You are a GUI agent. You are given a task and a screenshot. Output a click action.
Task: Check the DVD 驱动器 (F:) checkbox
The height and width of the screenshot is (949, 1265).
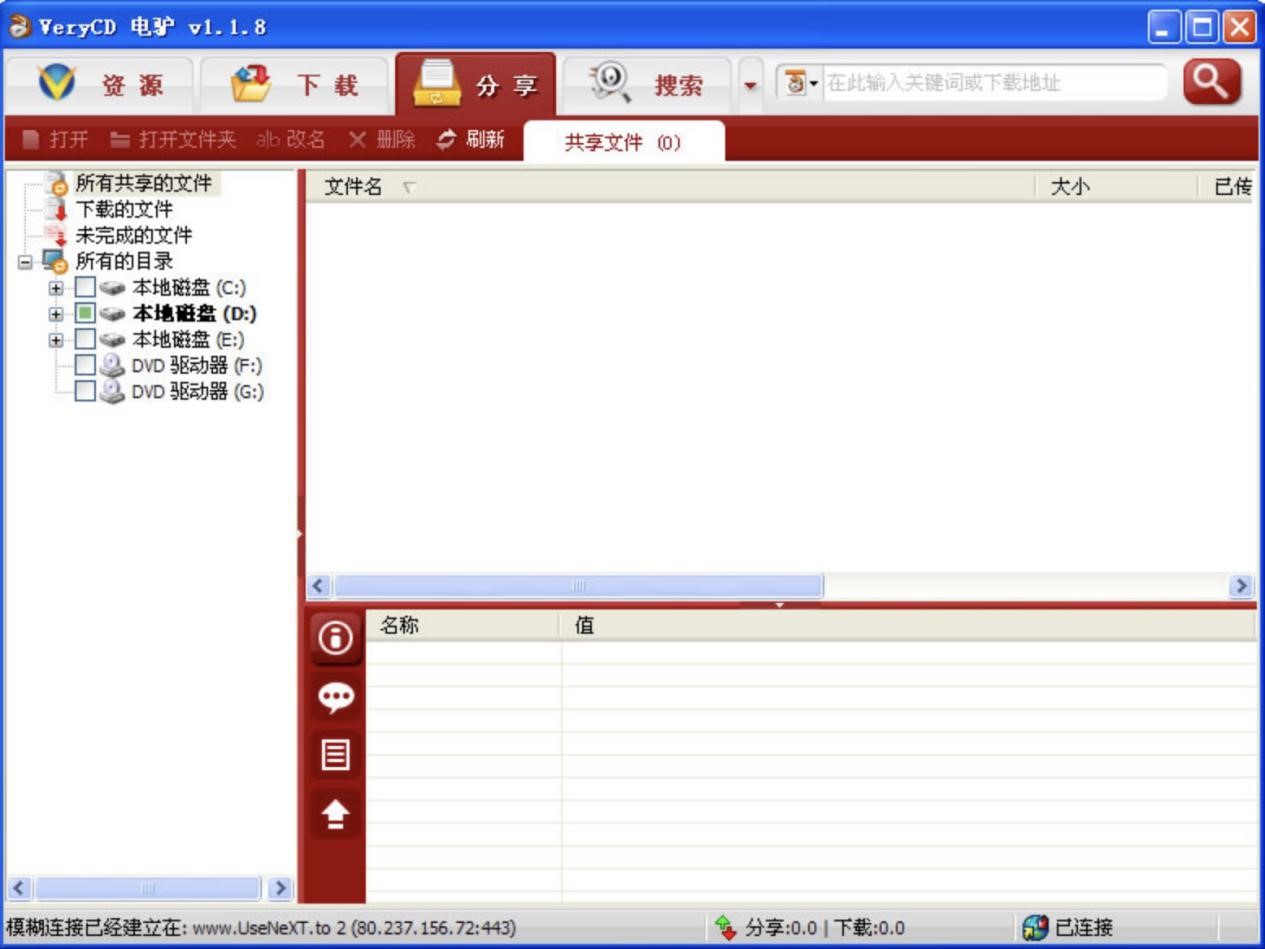pos(84,366)
